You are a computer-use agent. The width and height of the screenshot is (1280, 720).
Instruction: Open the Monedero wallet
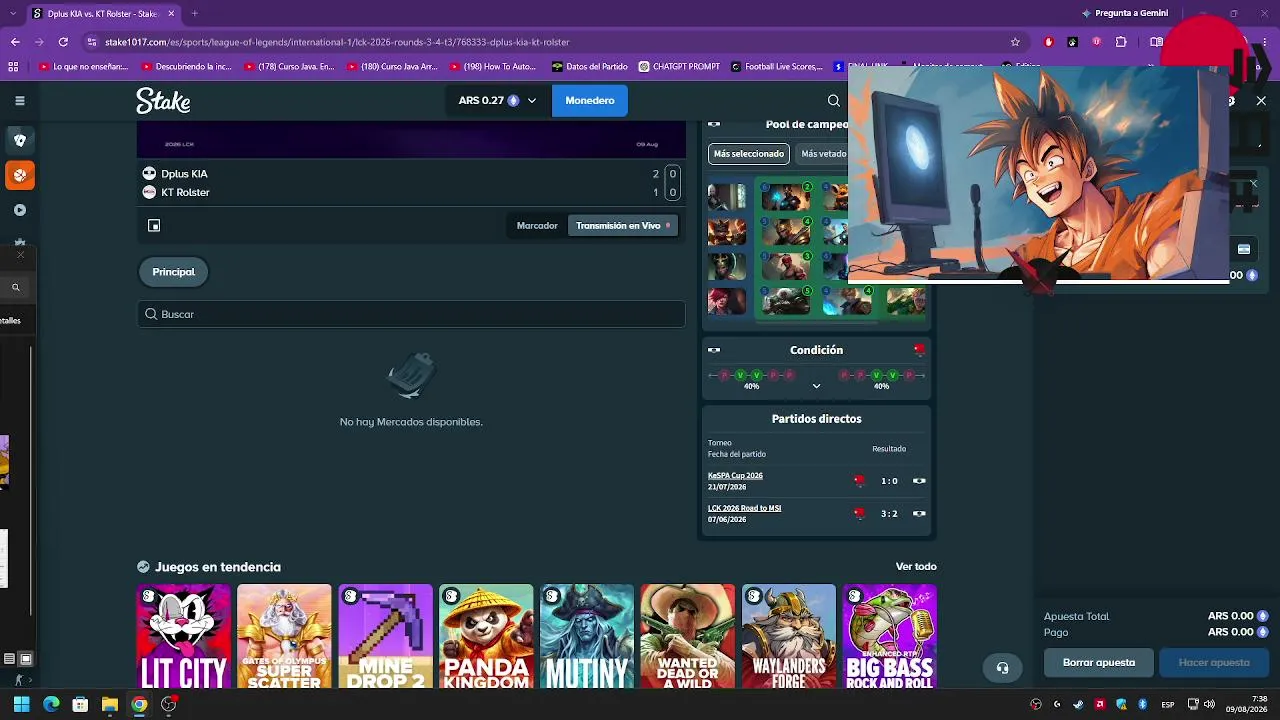[x=590, y=100]
